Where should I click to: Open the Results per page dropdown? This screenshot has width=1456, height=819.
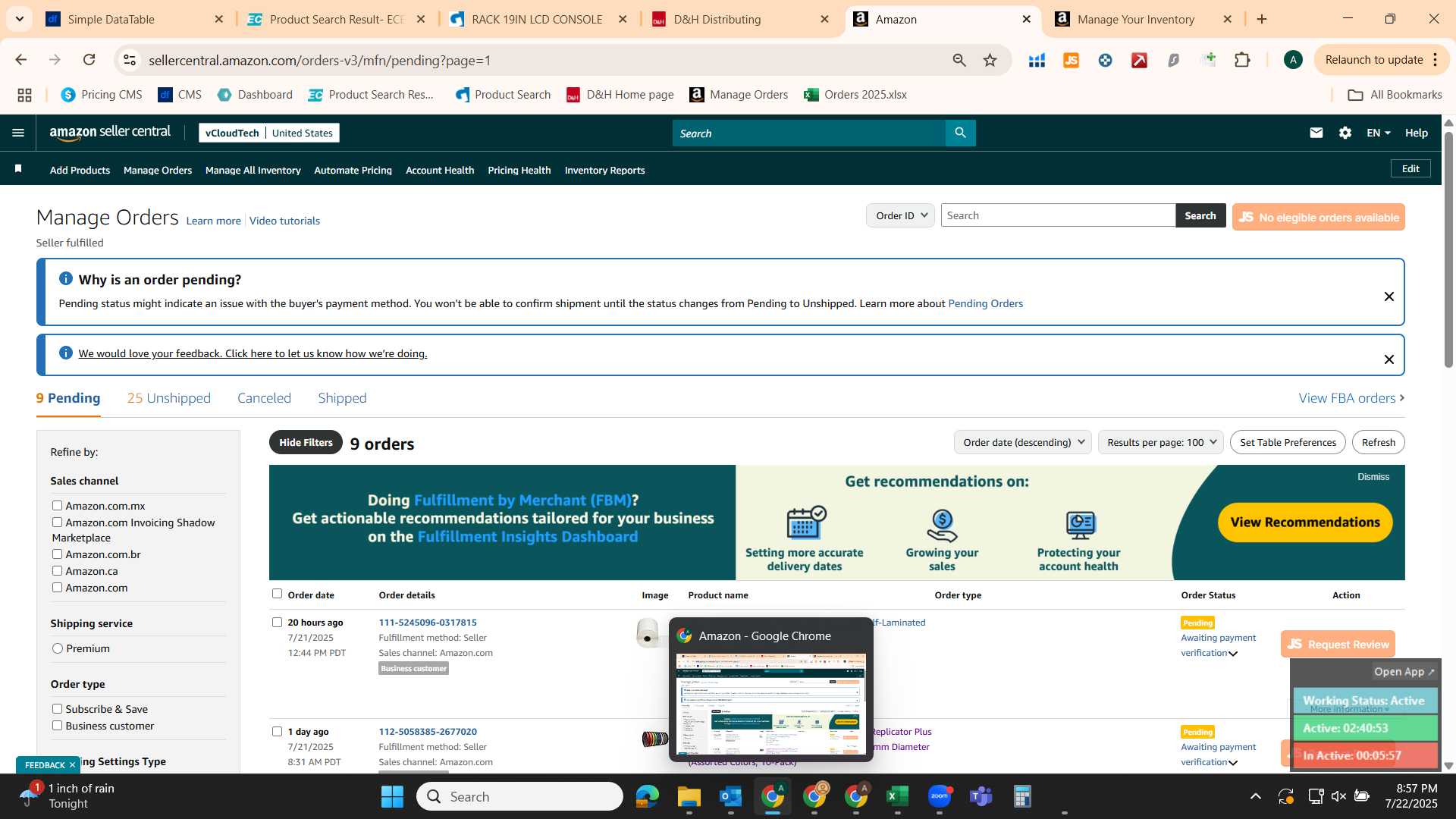(1160, 442)
